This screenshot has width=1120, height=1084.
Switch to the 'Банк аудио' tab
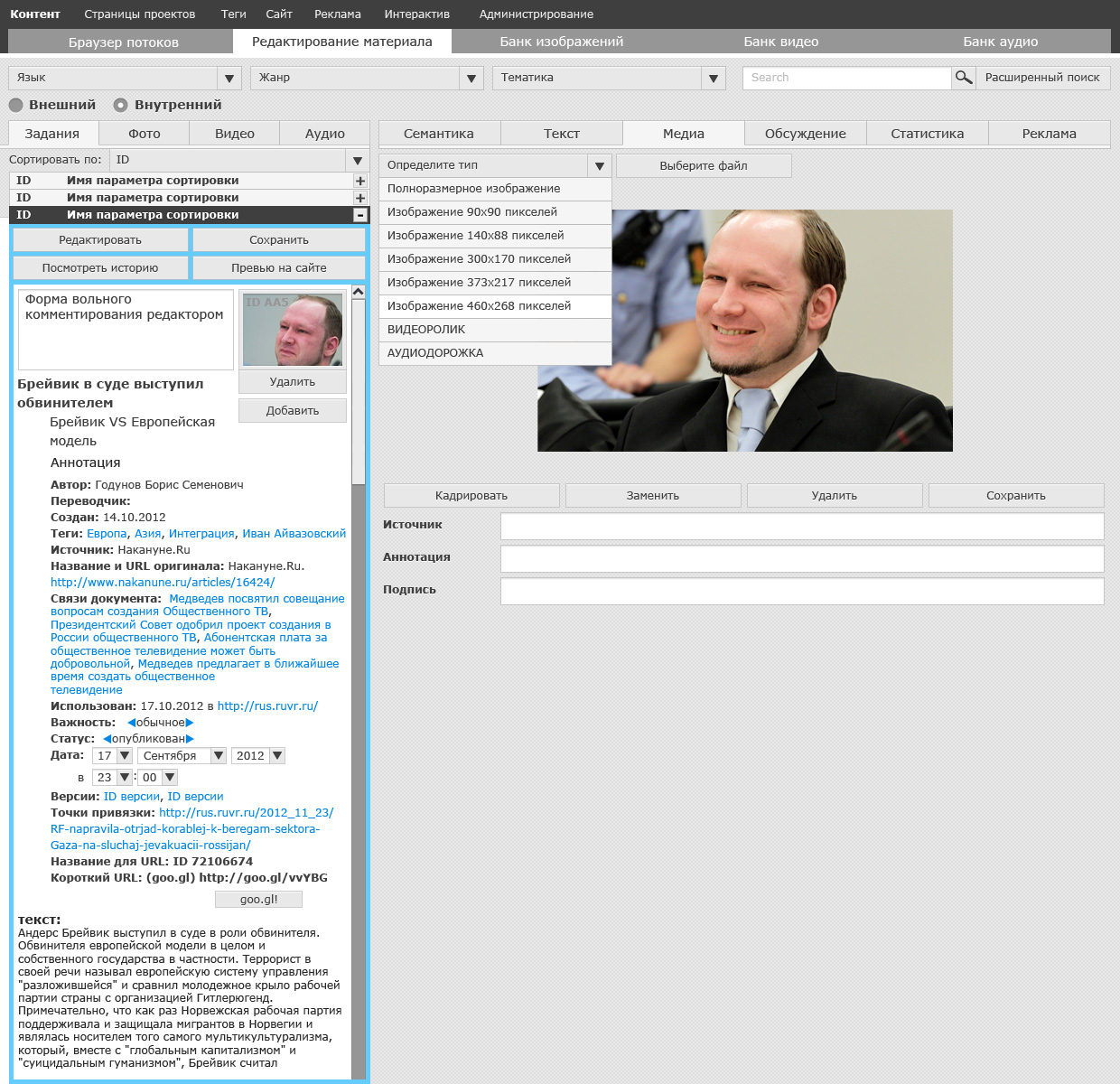pos(1001,42)
